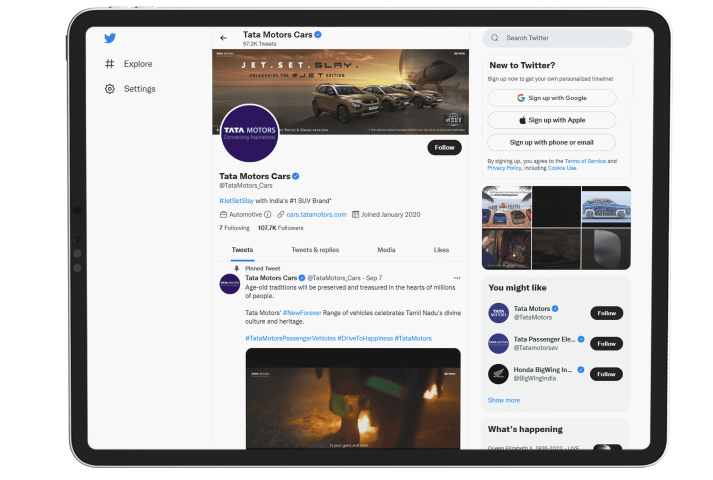Click the #JetSetSlay hashtag in the bio
Screen dimensions: 713x480
pos(236,200)
